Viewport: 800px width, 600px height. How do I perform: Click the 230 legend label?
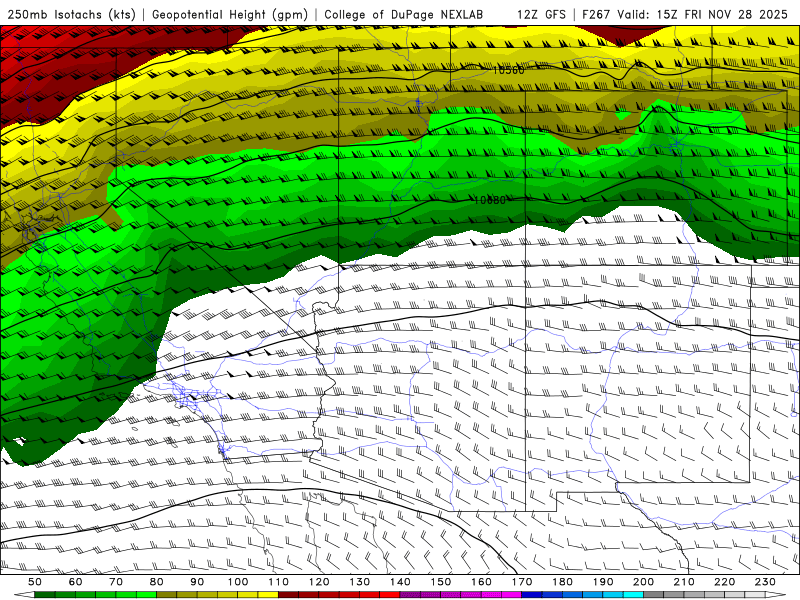[x=765, y=582]
